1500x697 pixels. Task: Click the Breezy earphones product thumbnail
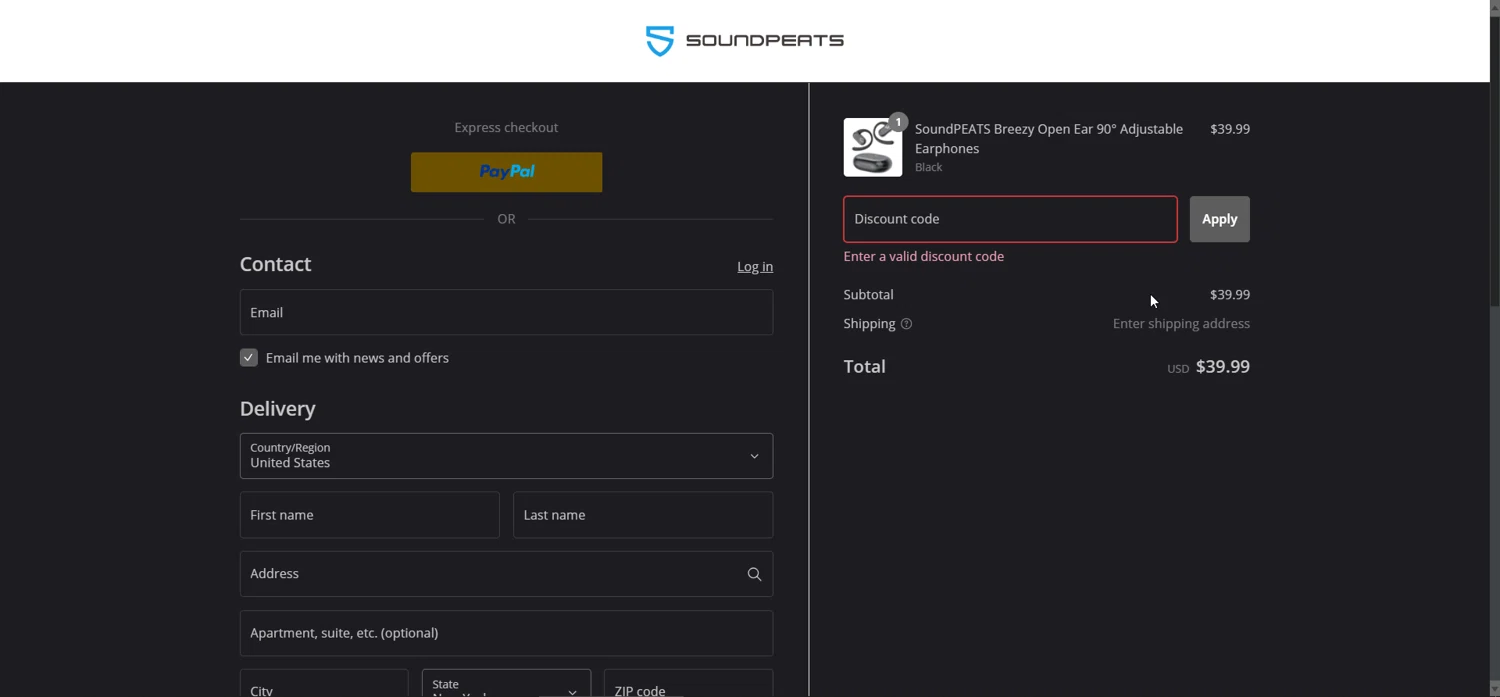(873, 147)
